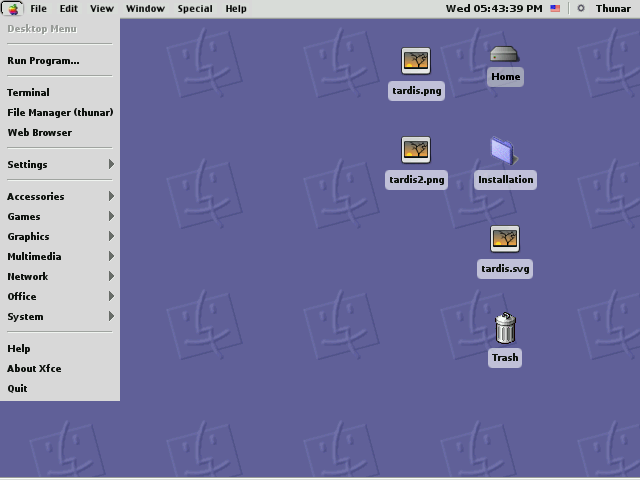Open the tardis.png image icon

tap(416, 61)
